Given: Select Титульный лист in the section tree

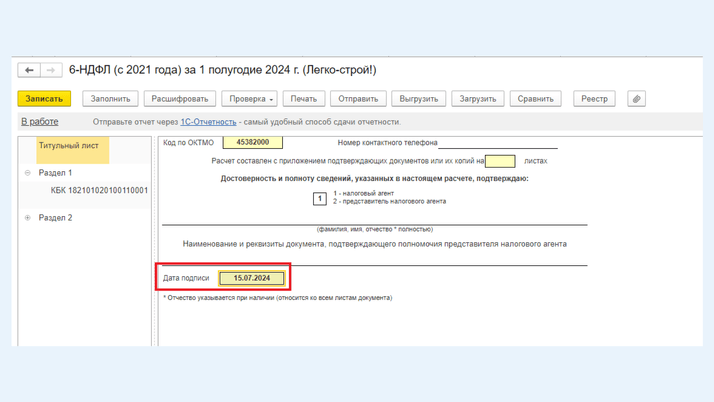Looking at the screenshot, I should (x=72, y=150).
